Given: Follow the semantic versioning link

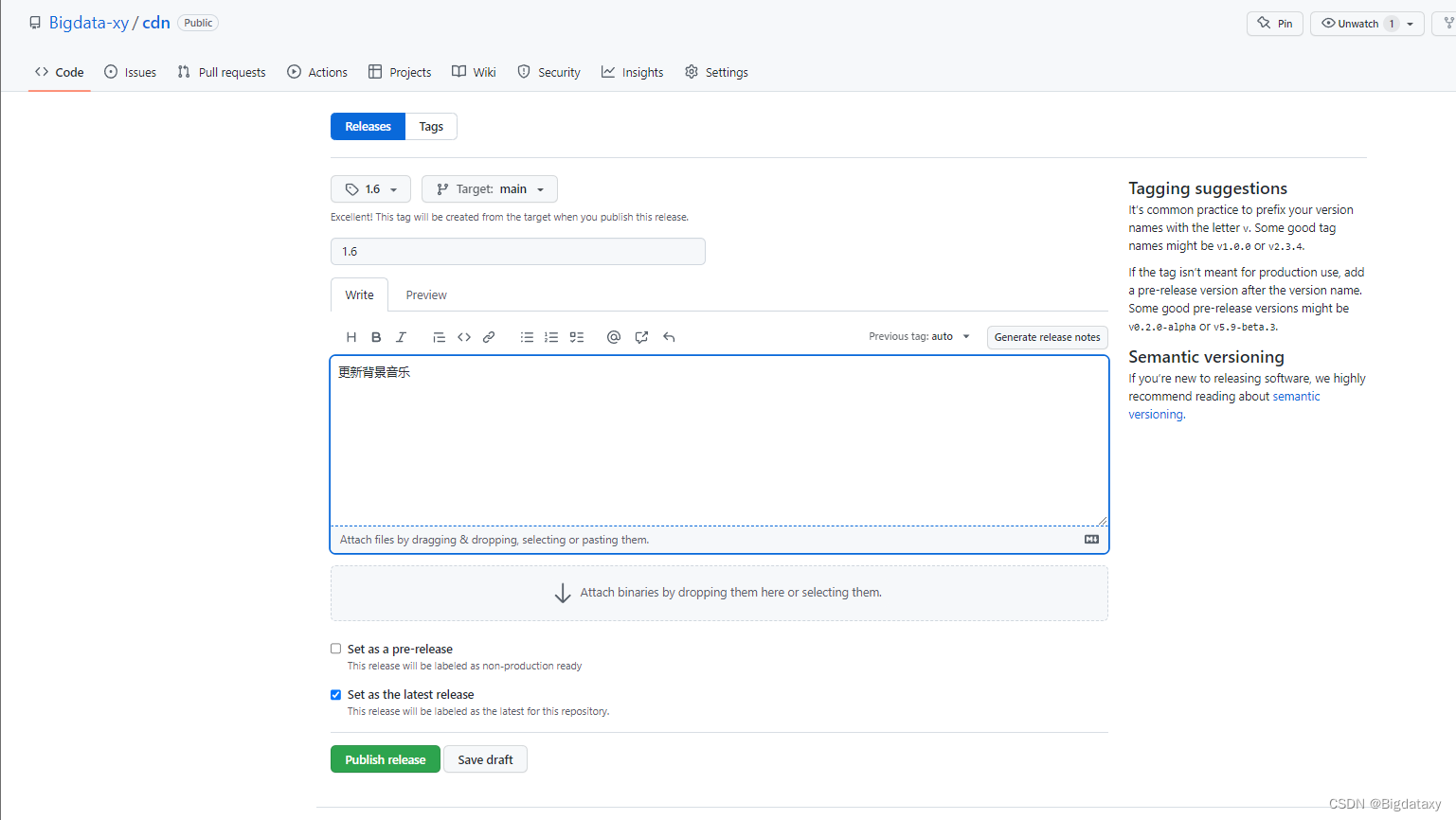Looking at the screenshot, I should point(1224,405).
